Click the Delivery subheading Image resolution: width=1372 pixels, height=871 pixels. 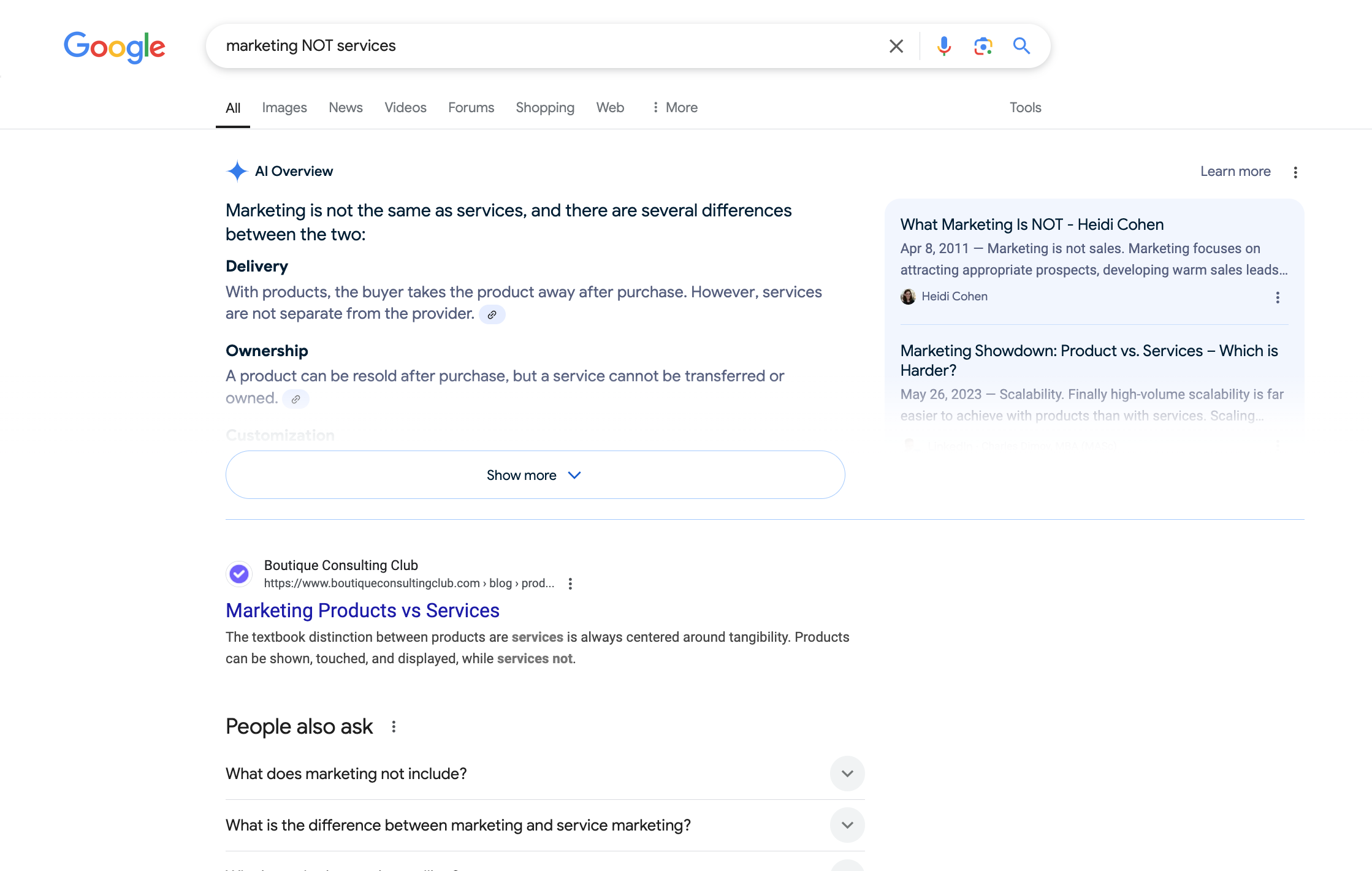pyautogui.click(x=256, y=266)
